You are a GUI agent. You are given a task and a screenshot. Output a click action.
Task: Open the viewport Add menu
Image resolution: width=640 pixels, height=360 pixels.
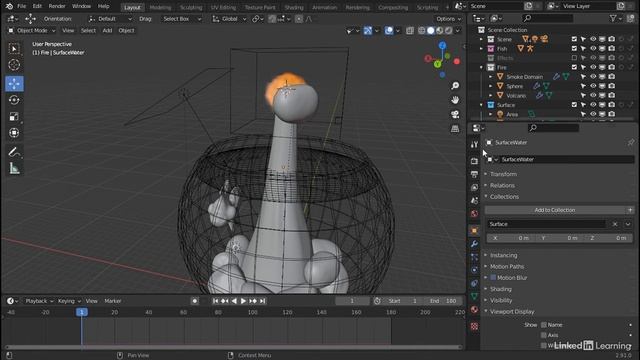(x=107, y=31)
